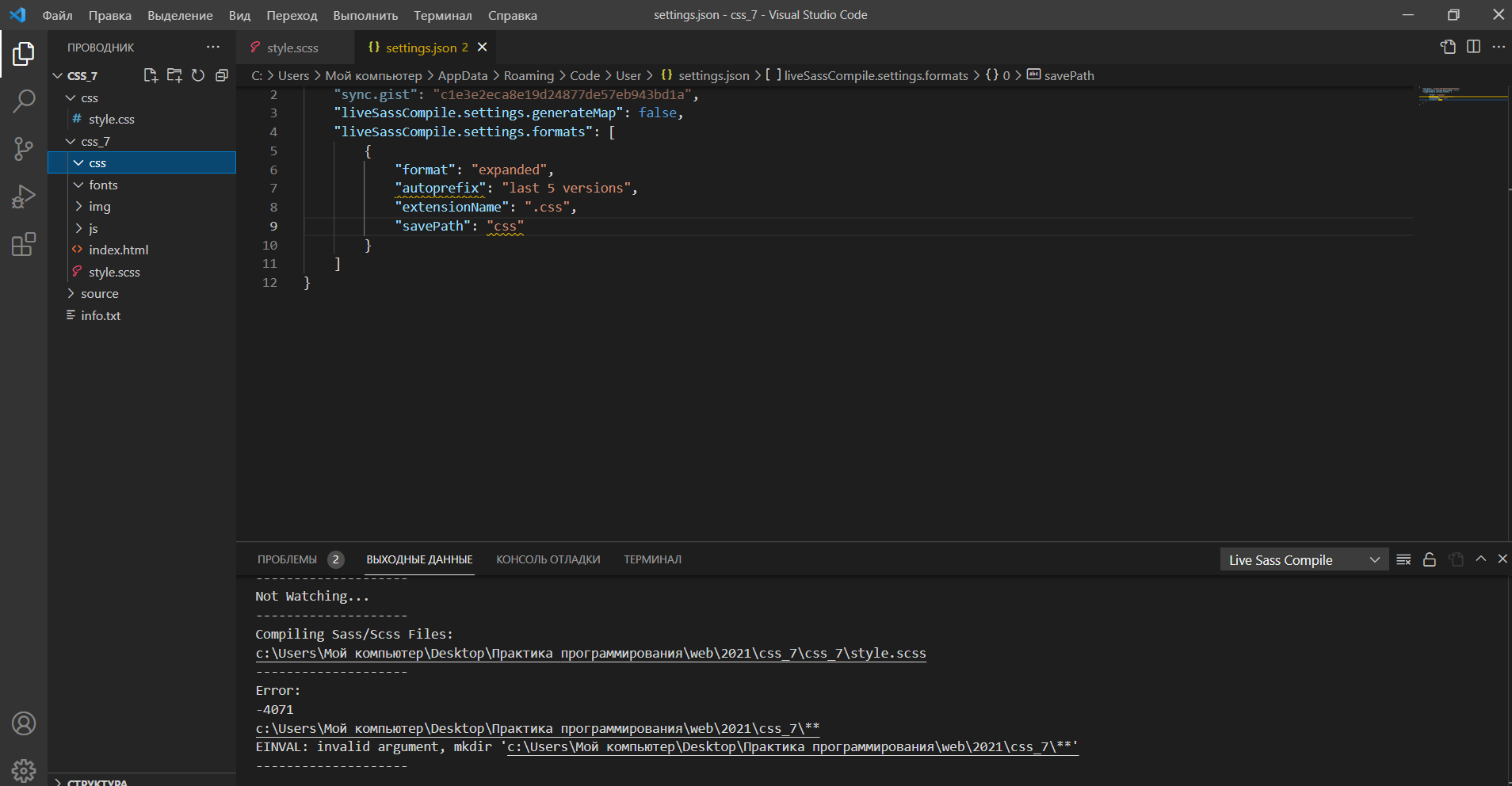
Task: Collapse the css_7 subfolder
Action: (71, 141)
